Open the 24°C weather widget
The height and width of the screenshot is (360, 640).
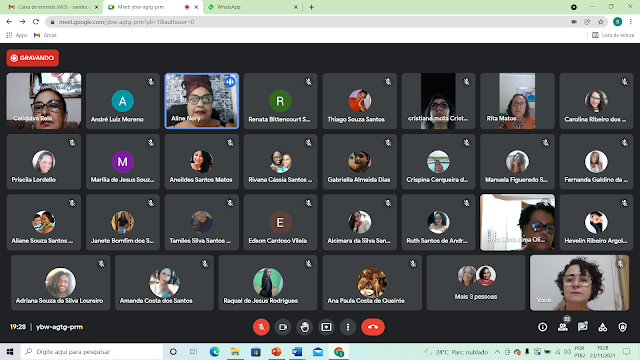pyautogui.click(x=456, y=351)
